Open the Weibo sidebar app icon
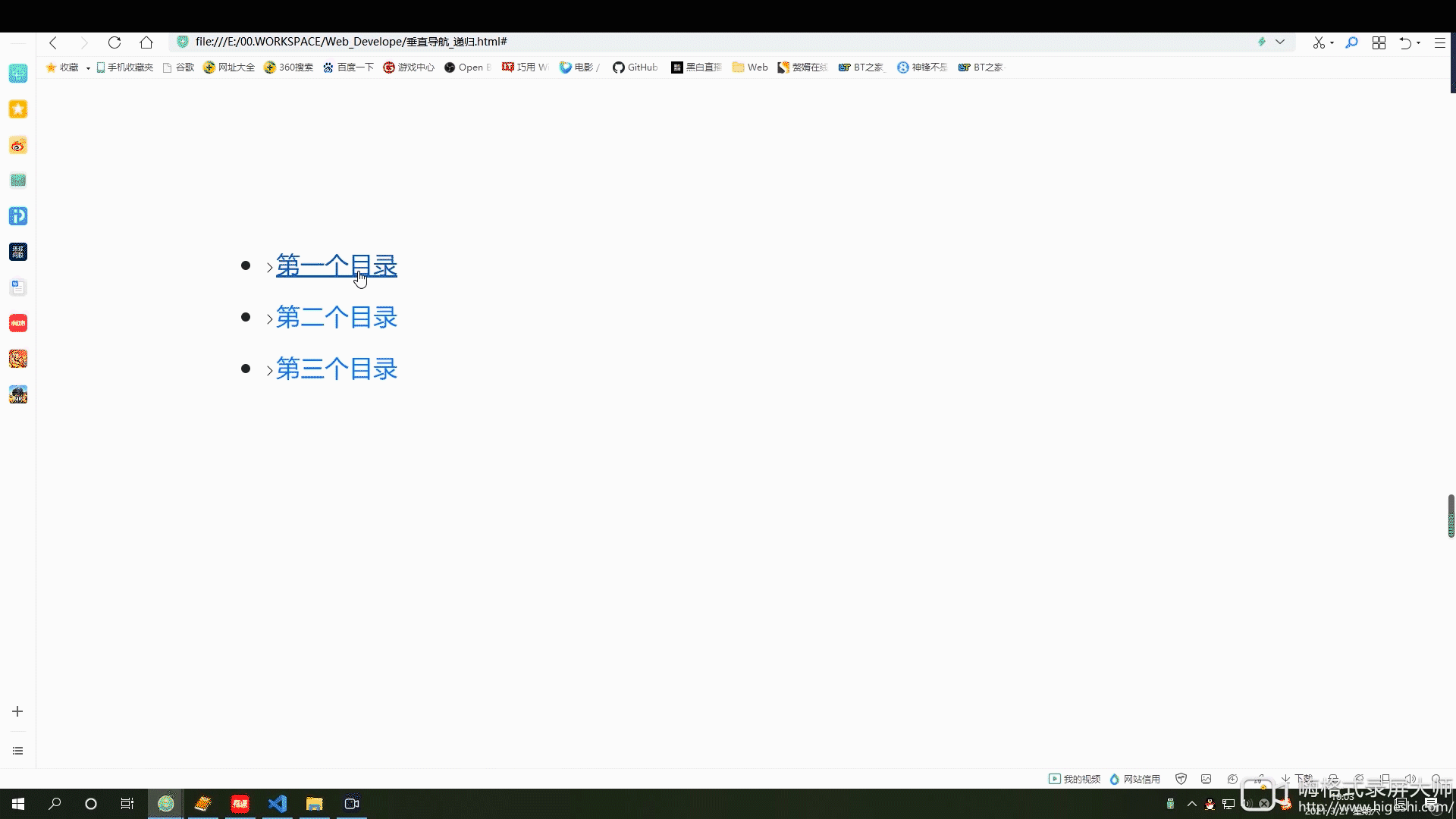Viewport: 1456px width, 819px height. coord(17,145)
